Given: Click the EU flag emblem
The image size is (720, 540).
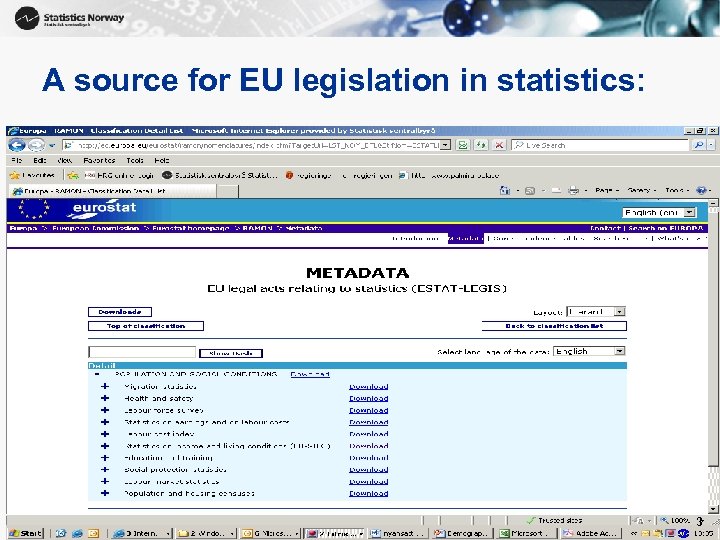Looking at the screenshot, I should [x=33, y=209].
